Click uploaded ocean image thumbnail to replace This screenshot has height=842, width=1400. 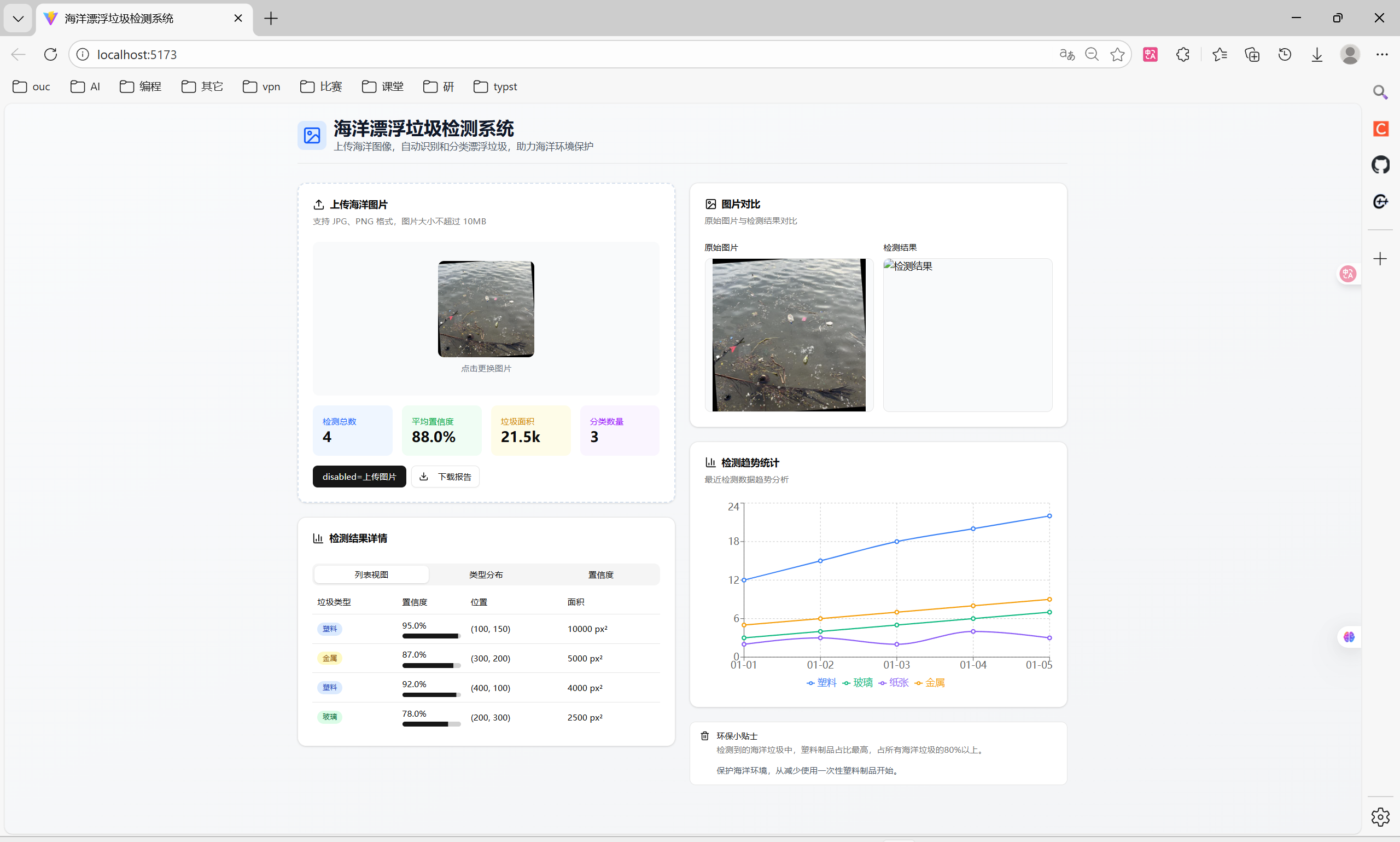[x=486, y=309]
